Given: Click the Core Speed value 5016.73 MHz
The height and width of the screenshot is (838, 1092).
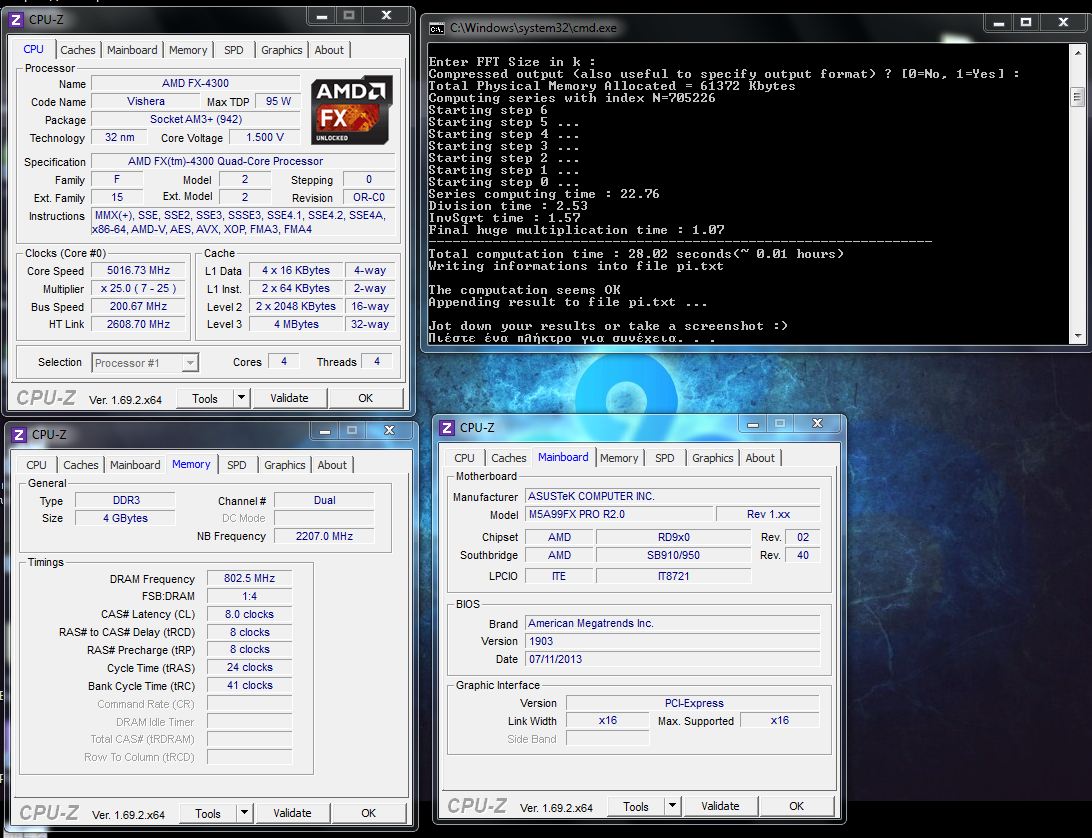Looking at the screenshot, I should (139, 270).
